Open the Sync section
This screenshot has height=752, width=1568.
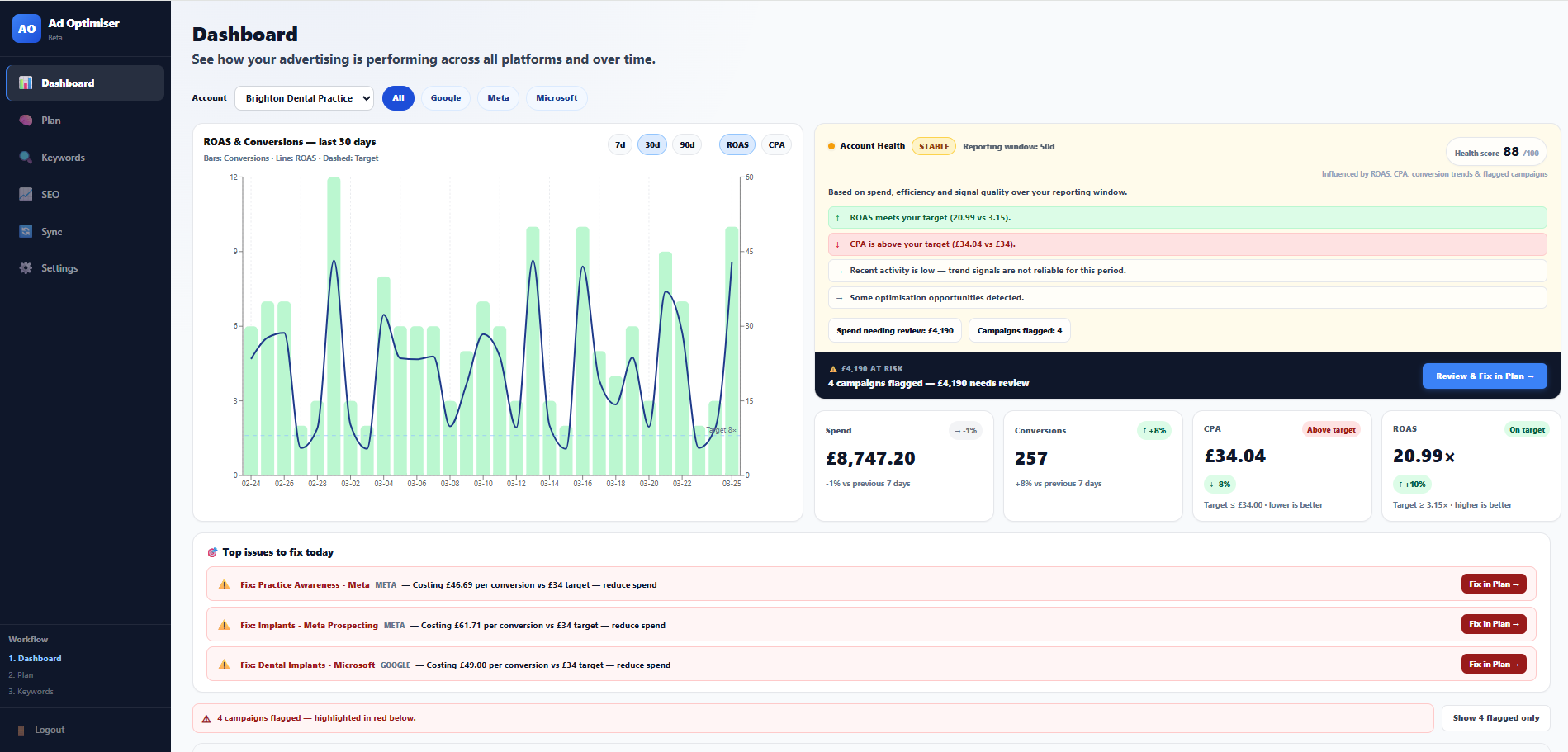[50, 231]
